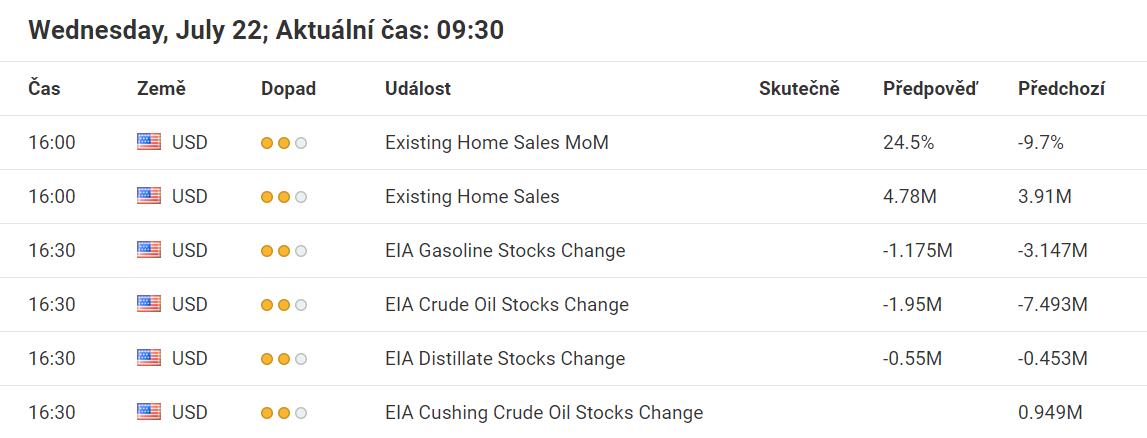Click impact dots for EIA Cushing Crude Oil row
The image size is (1147, 438).
coord(284,413)
